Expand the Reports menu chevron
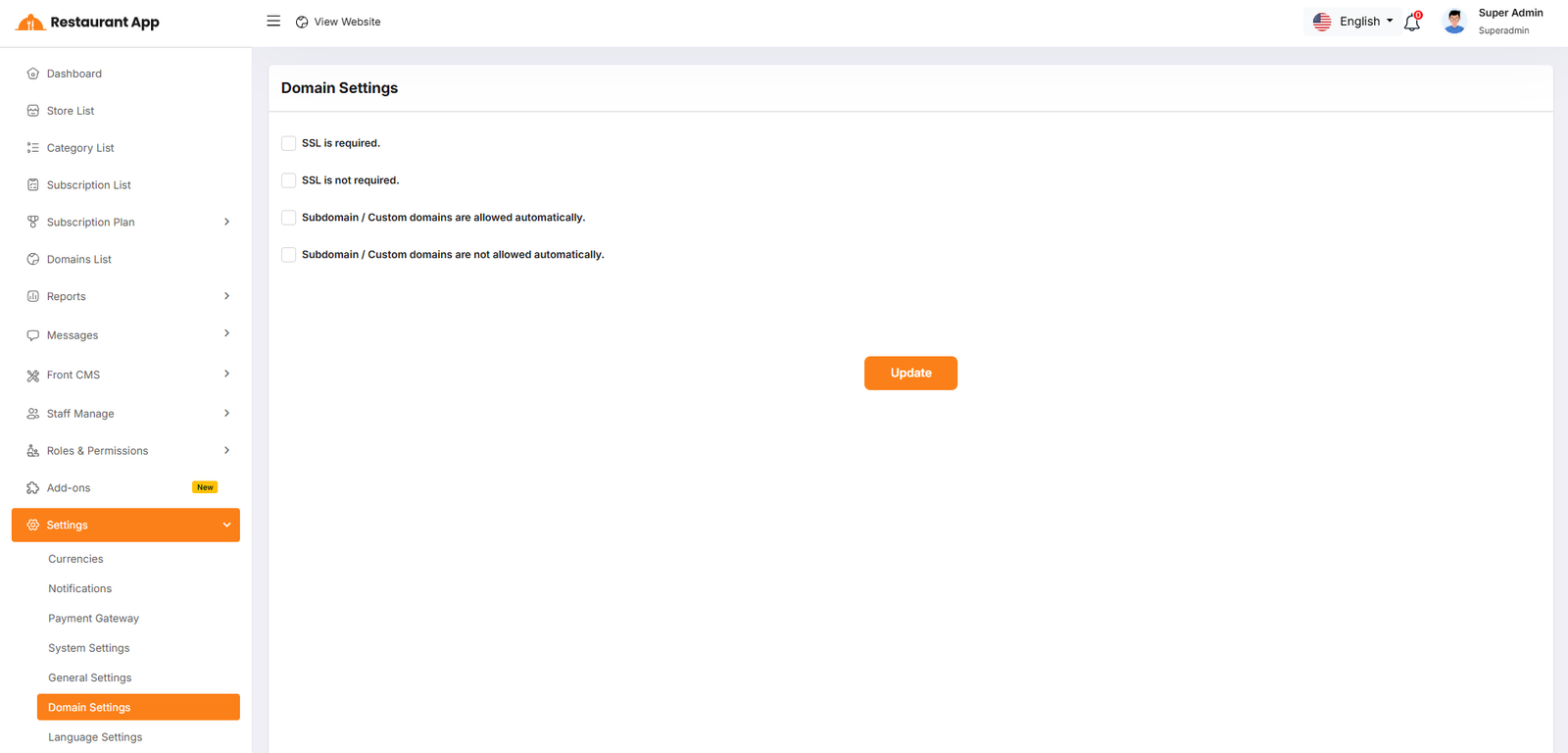 coord(226,296)
